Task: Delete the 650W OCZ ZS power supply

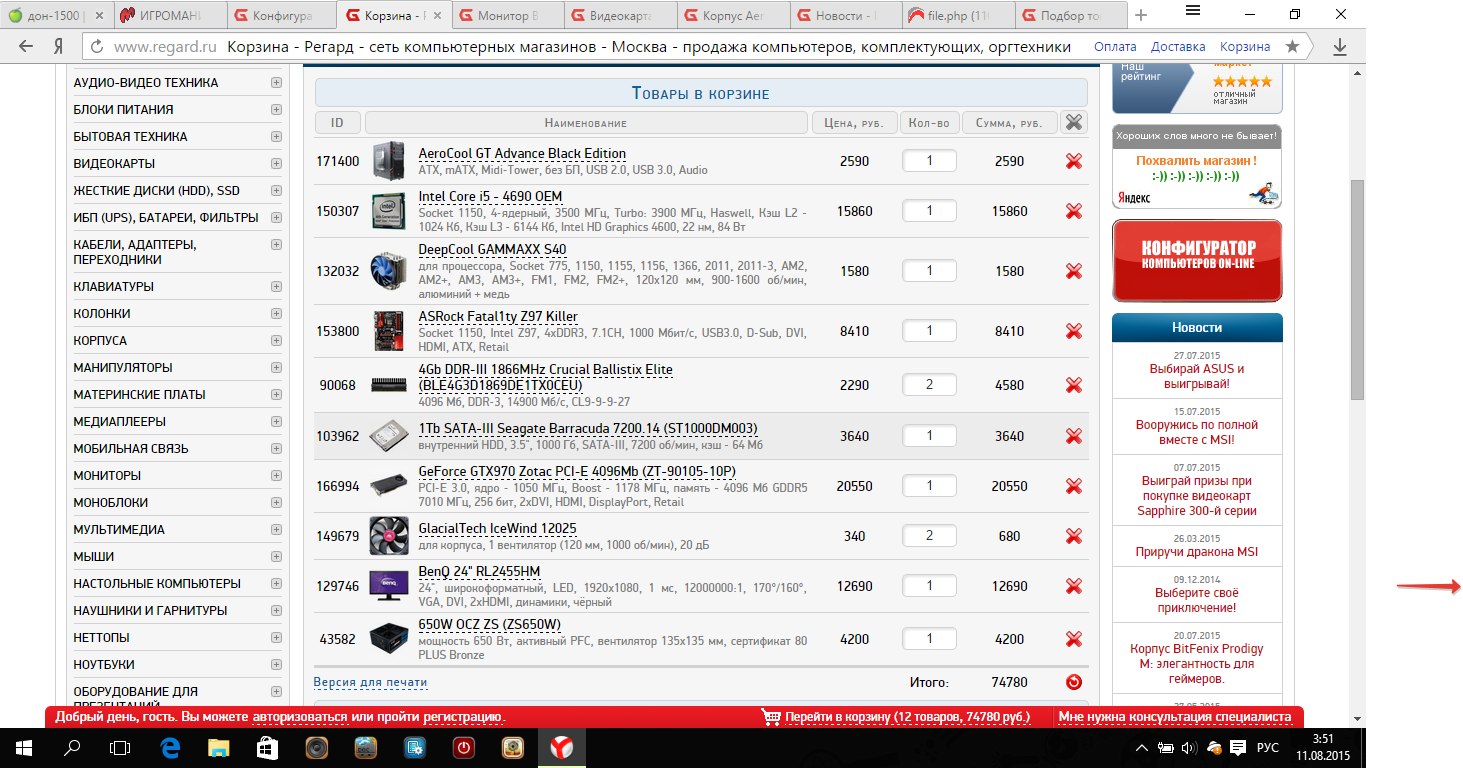Action: click(1074, 639)
